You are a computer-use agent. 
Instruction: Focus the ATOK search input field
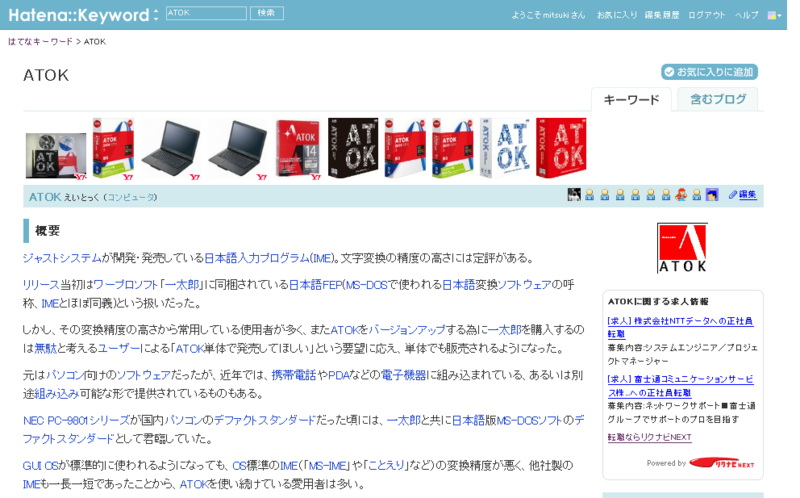click(x=206, y=13)
